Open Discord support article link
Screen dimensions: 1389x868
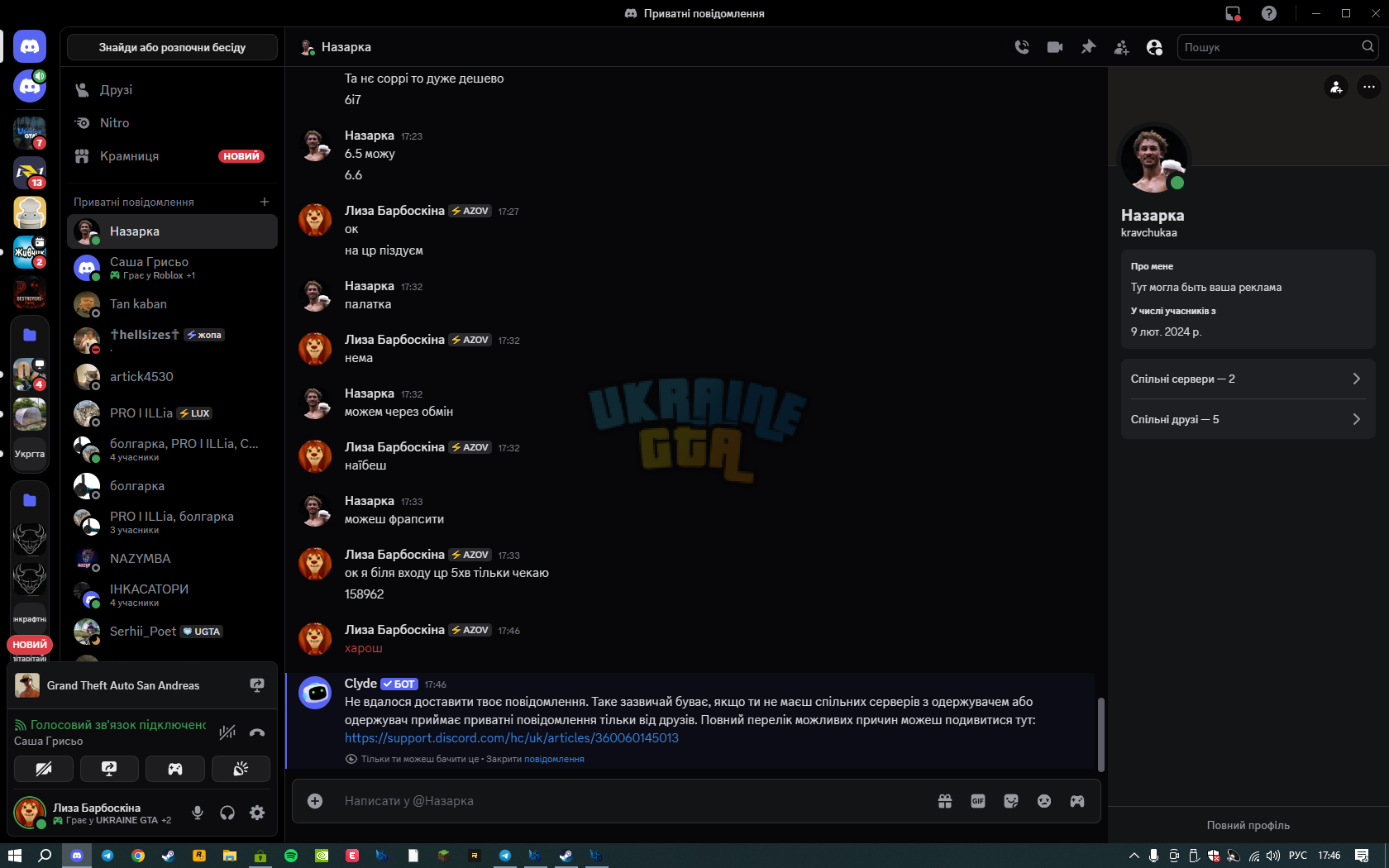[x=511, y=737]
